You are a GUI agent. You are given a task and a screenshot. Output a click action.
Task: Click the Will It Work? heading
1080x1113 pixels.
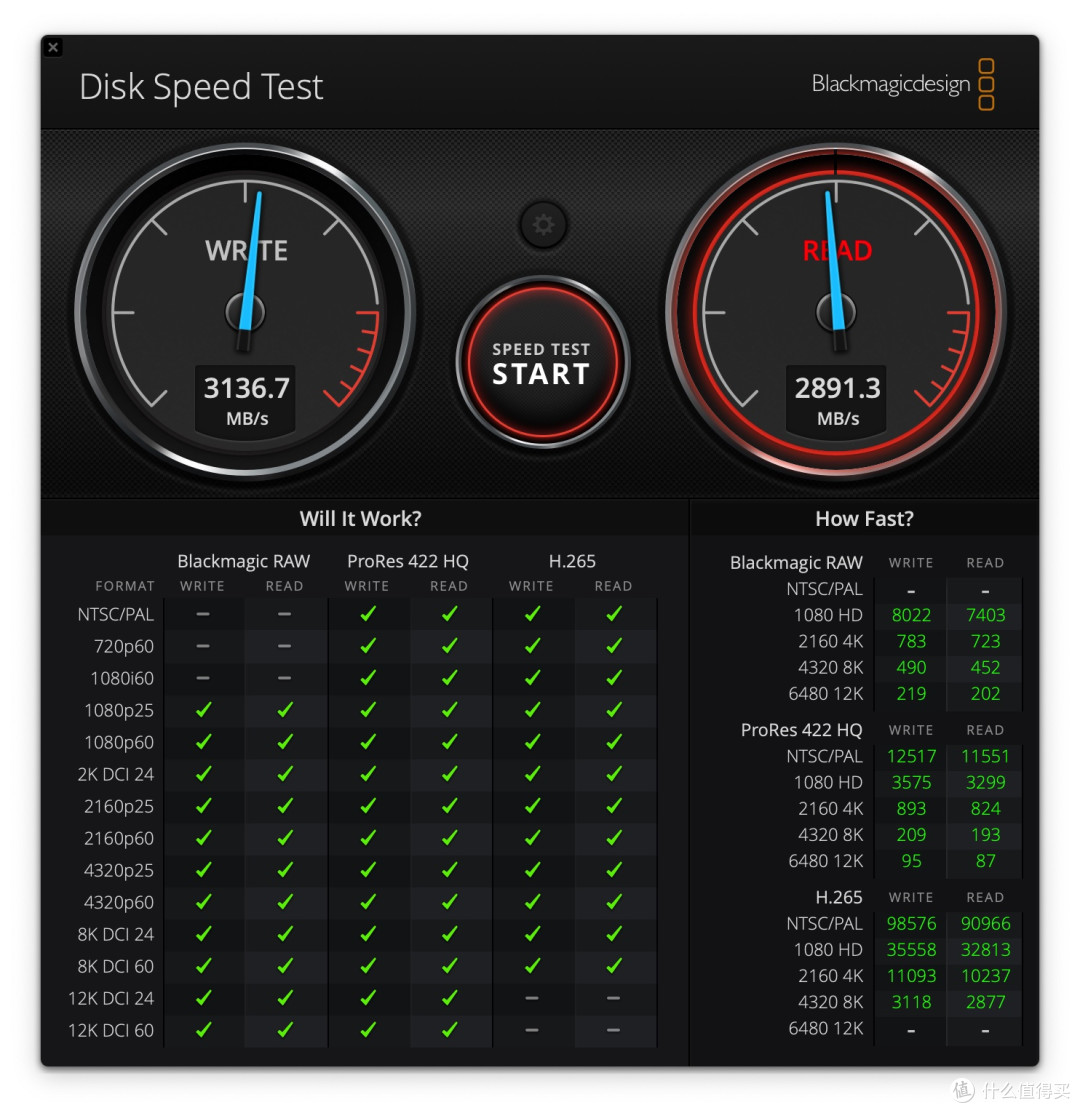click(x=360, y=519)
